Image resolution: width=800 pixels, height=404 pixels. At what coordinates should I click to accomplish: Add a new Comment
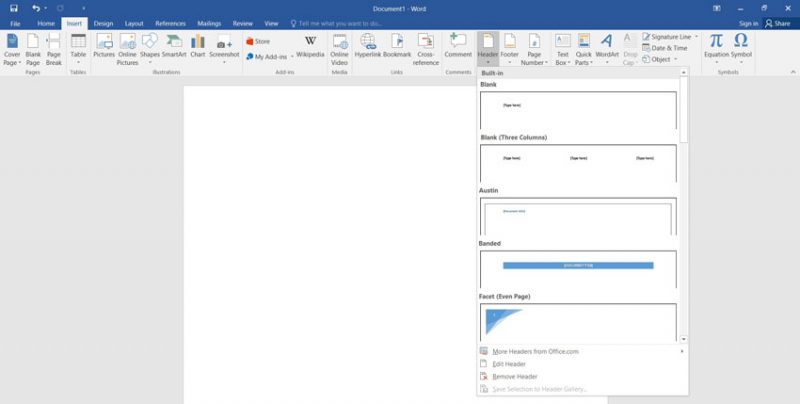458,46
